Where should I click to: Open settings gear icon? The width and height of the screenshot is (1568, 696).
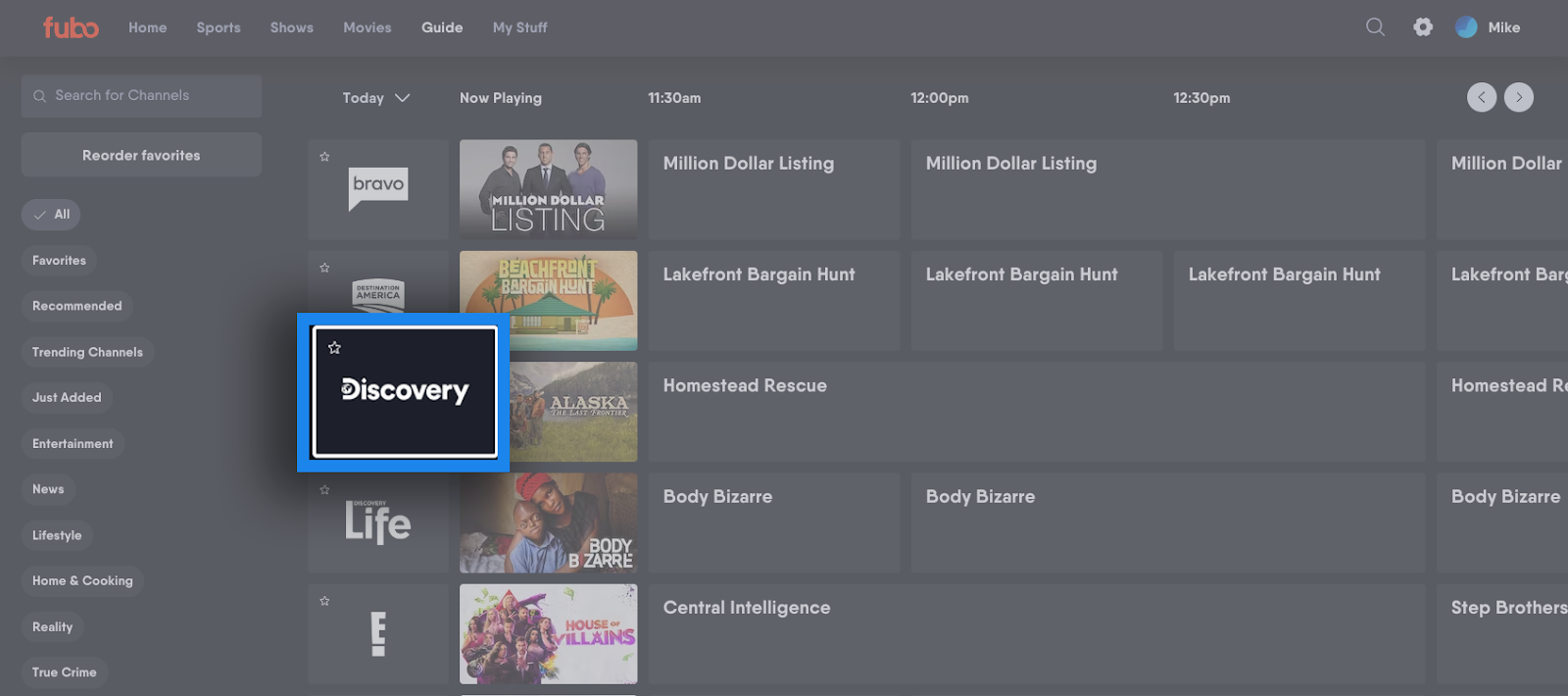pos(1423,27)
